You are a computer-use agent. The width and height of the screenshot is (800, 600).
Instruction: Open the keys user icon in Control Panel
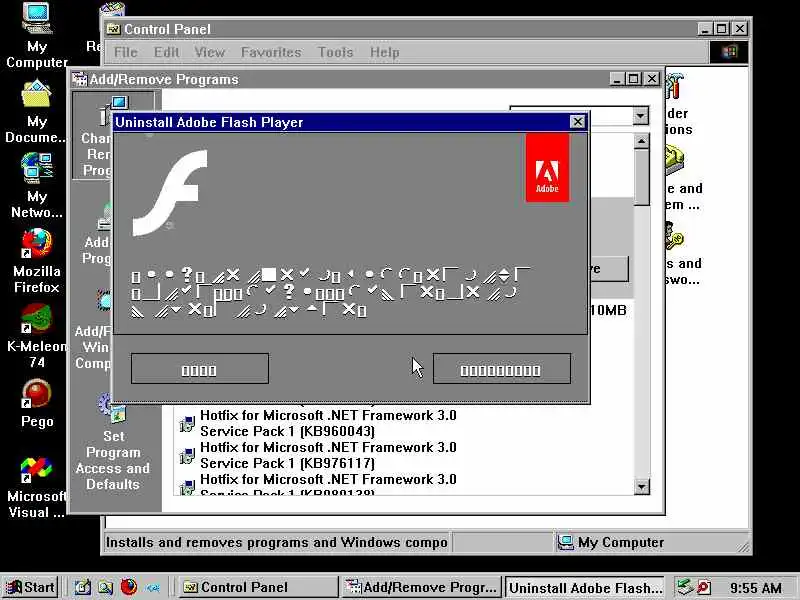[674, 236]
